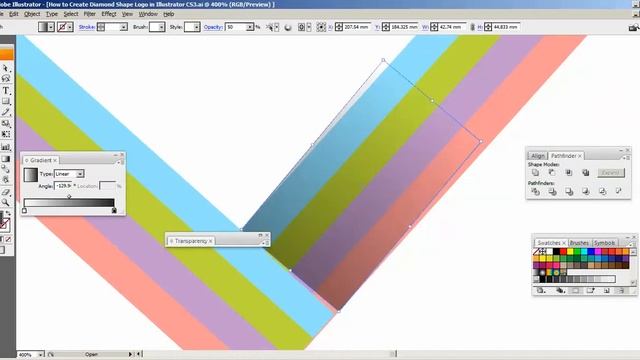Screen dimensions: 640x360
Task: Open the Opacity value dropdown
Action: tap(250, 27)
